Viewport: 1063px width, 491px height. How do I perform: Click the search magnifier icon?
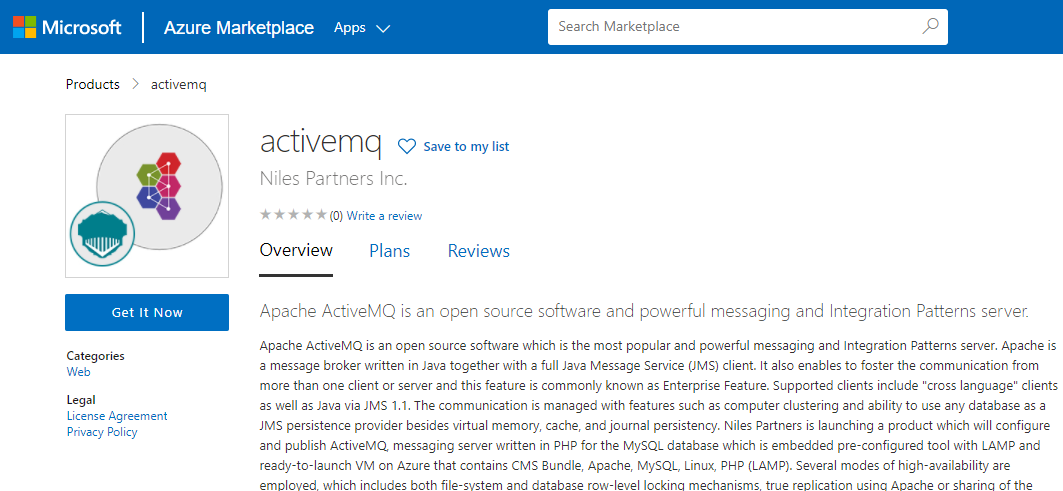pos(930,27)
